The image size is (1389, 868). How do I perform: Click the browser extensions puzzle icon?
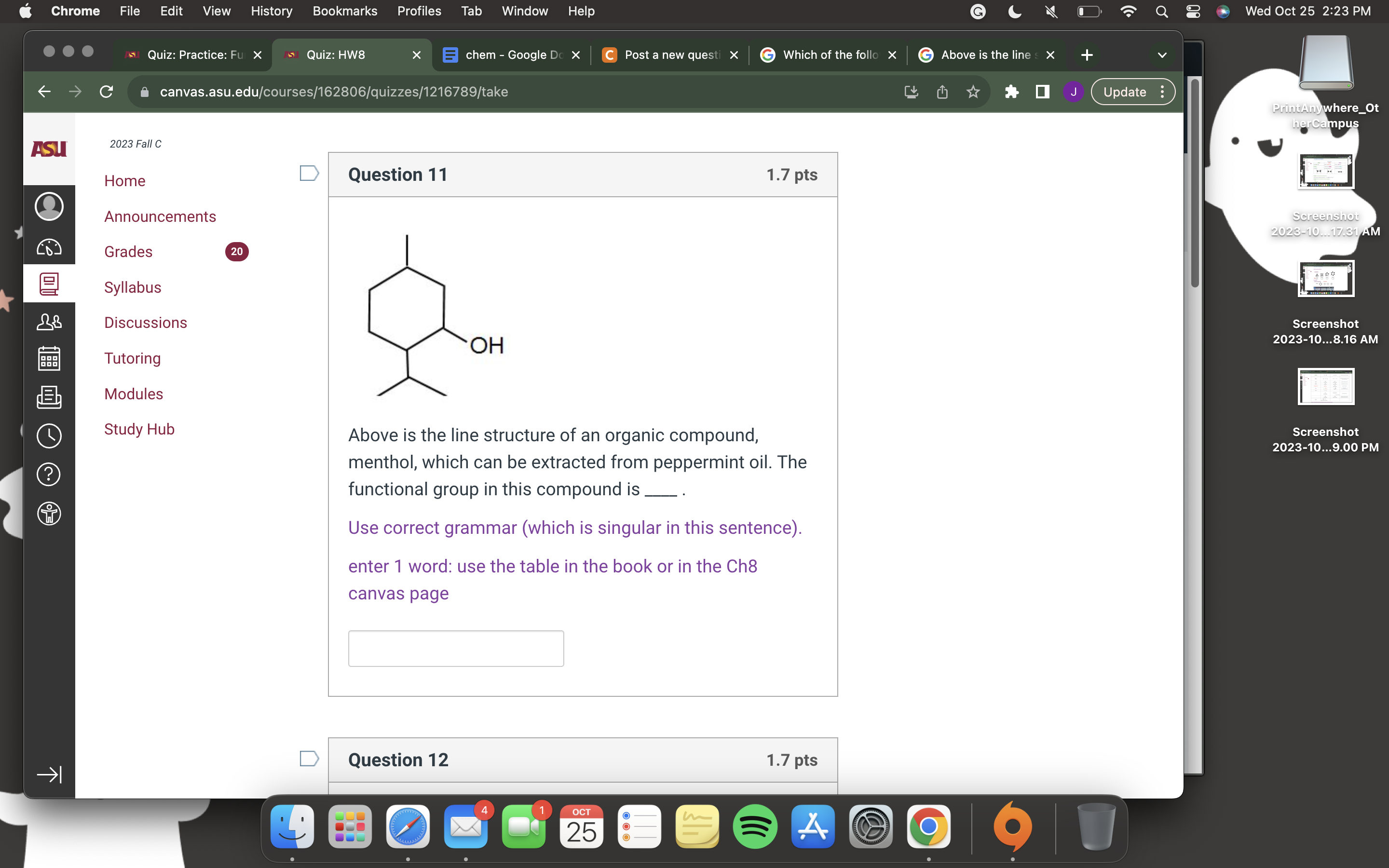[1012, 92]
